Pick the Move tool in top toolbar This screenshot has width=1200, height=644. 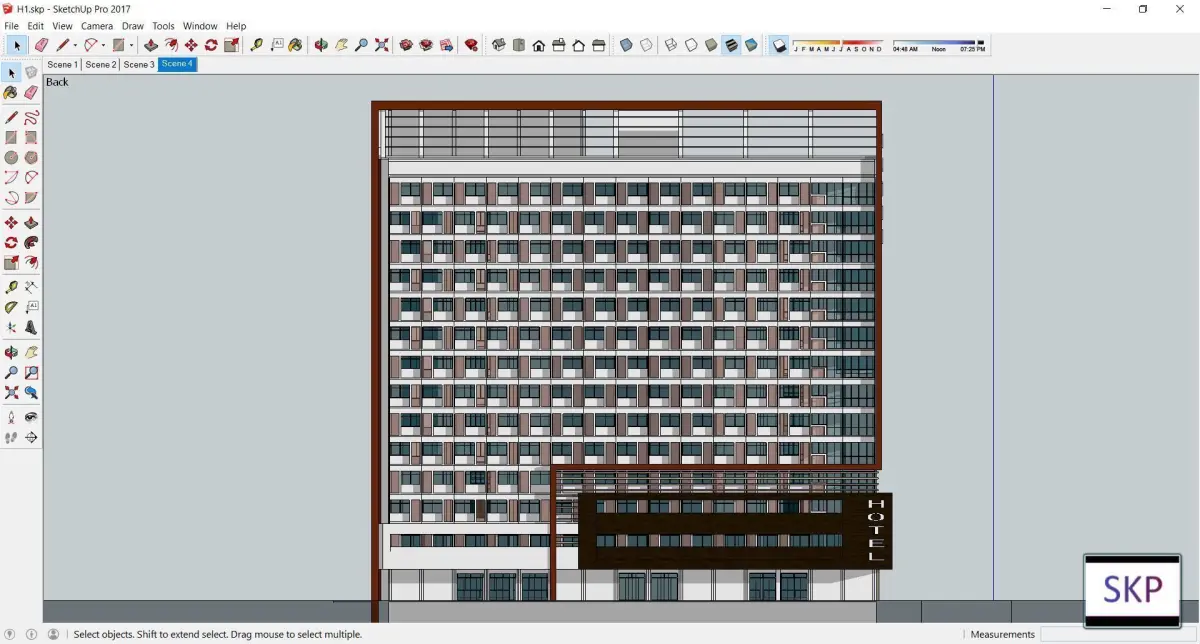click(191, 45)
